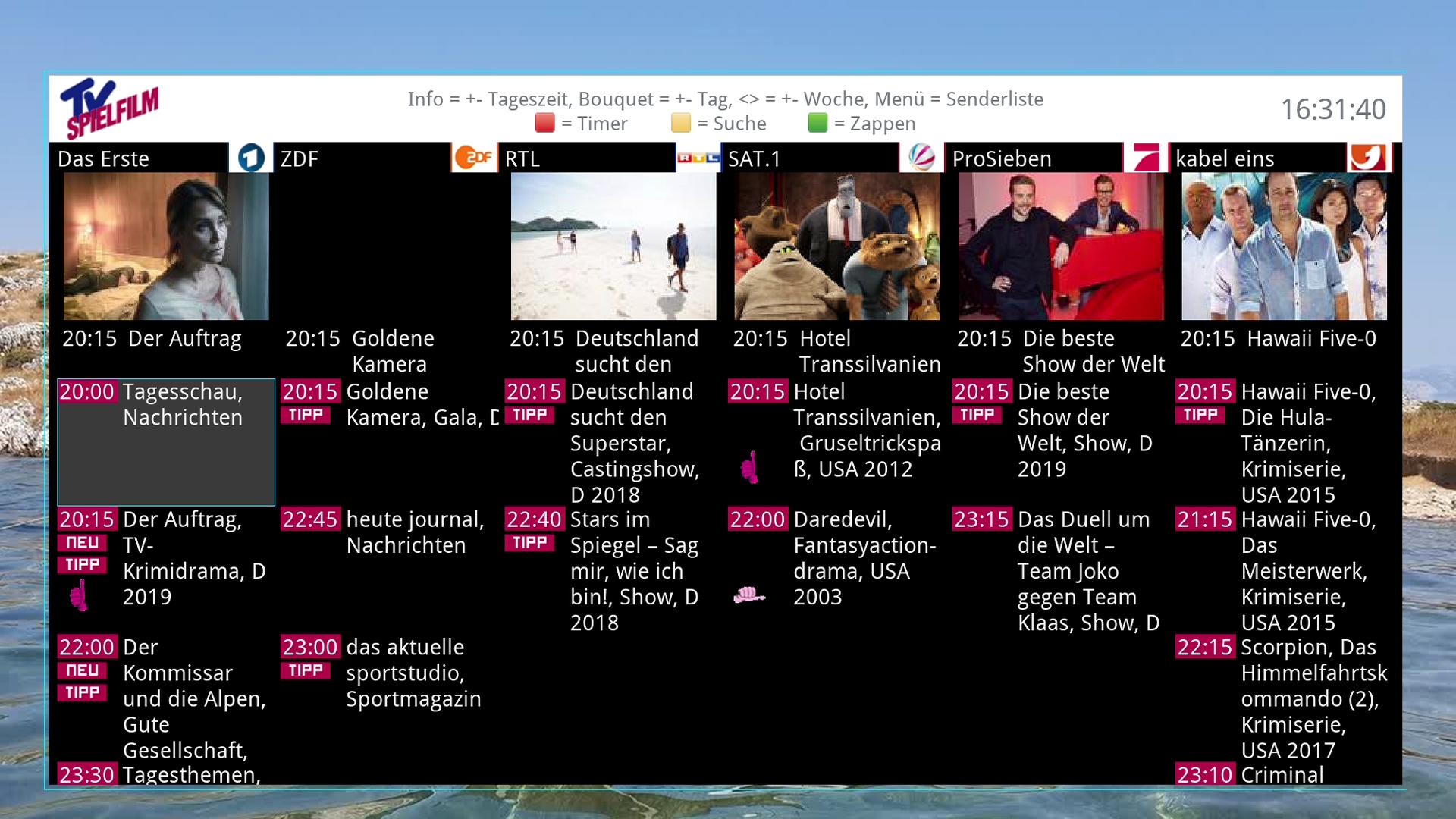Open Der Auftrag preview thumbnail
Screen dimensions: 1456x819
[x=166, y=246]
